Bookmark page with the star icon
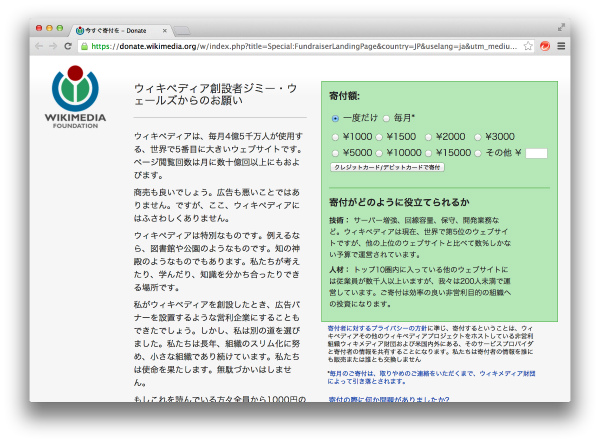Screen dimensions: 600x443 click(x=528, y=46)
